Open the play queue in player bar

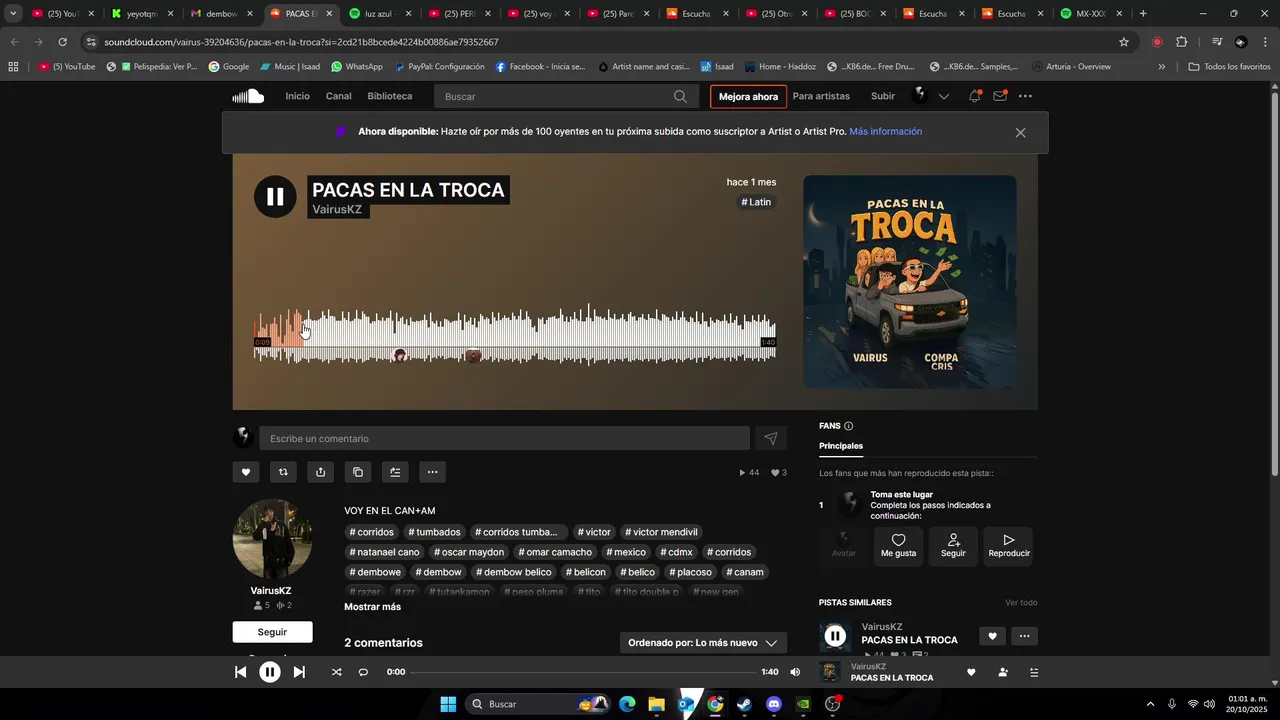point(1033,672)
